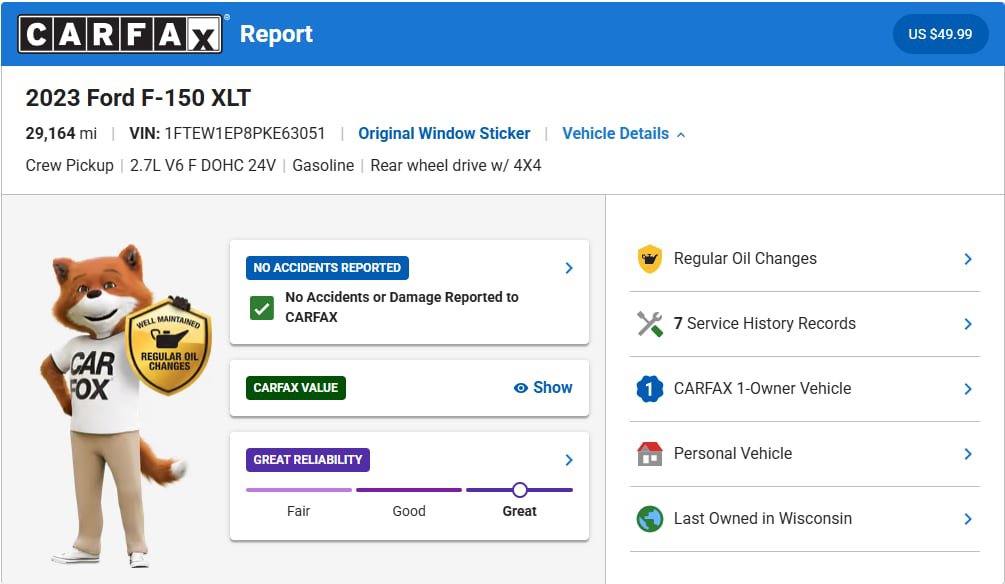The height and width of the screenshot is (584, 1005).
Task: Click the blue 1-Owner badge icon
Action: 649,388
